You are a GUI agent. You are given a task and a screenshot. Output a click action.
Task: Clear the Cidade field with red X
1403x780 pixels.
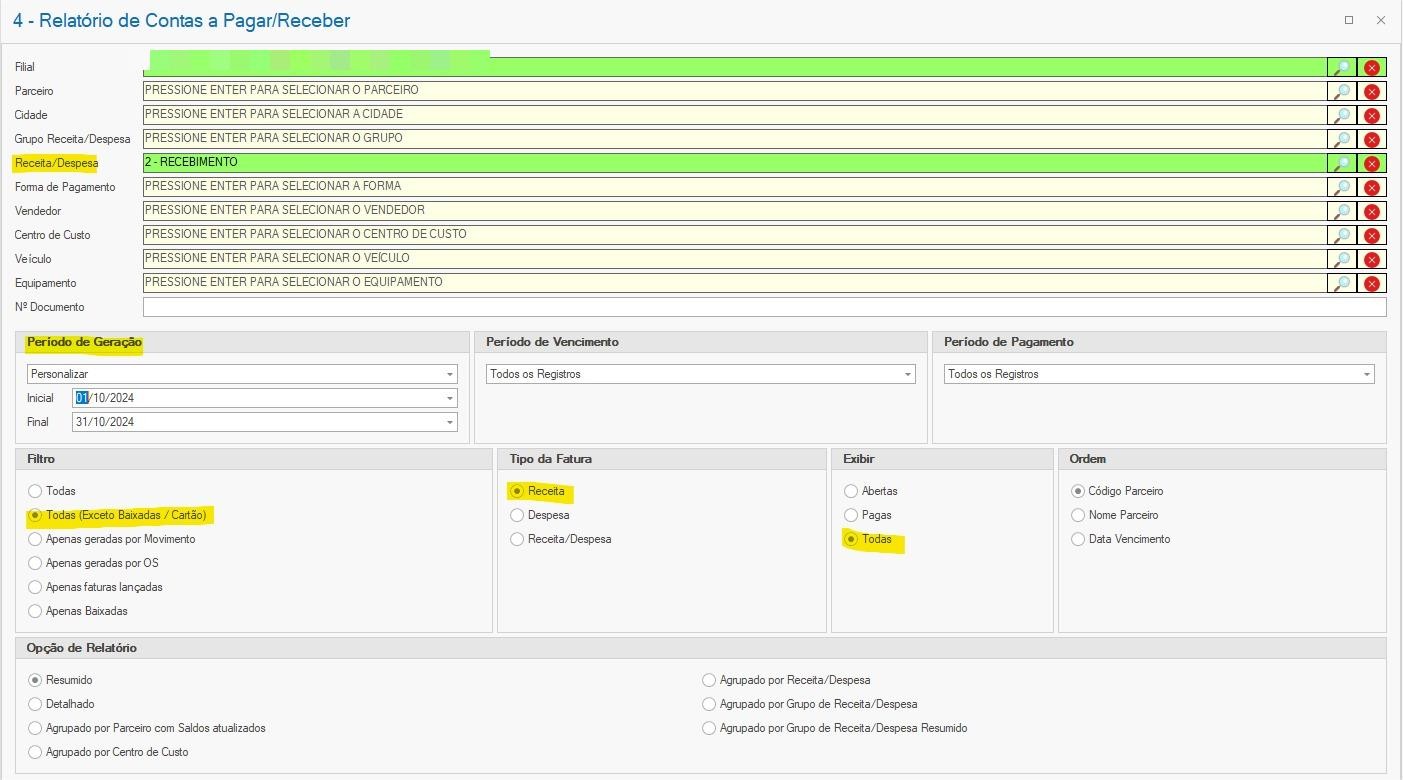point(1372,115)
